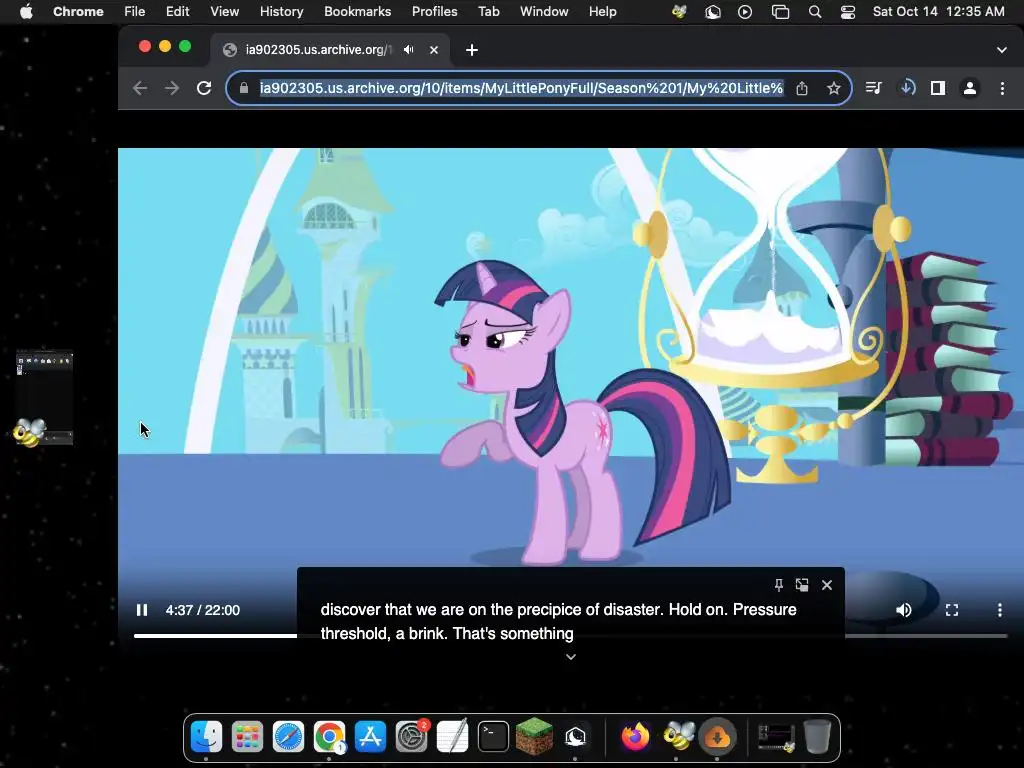Screen dimensions: 1024x768
Task: Open Minecraft from the dock
Action: tap(534, 736)
